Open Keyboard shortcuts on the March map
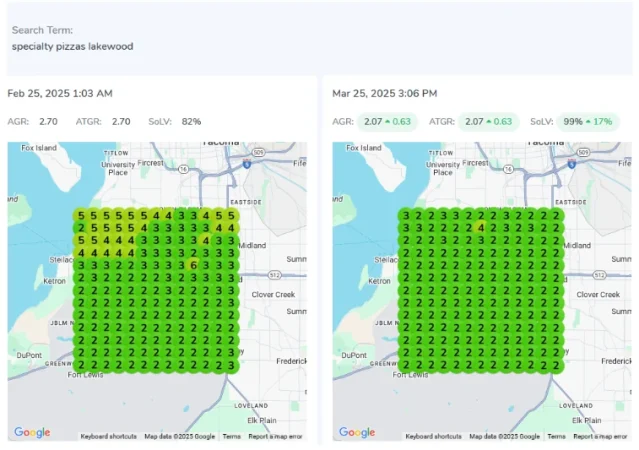The width and height of the screenshot is (639, 450). point(434,436)
